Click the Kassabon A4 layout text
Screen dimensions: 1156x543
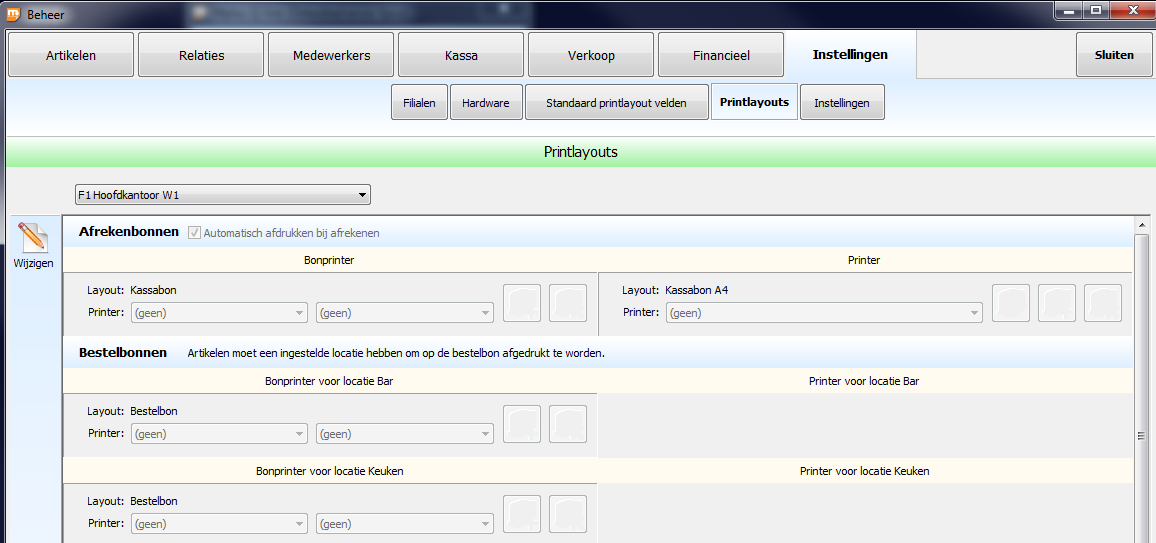point(697,290)
